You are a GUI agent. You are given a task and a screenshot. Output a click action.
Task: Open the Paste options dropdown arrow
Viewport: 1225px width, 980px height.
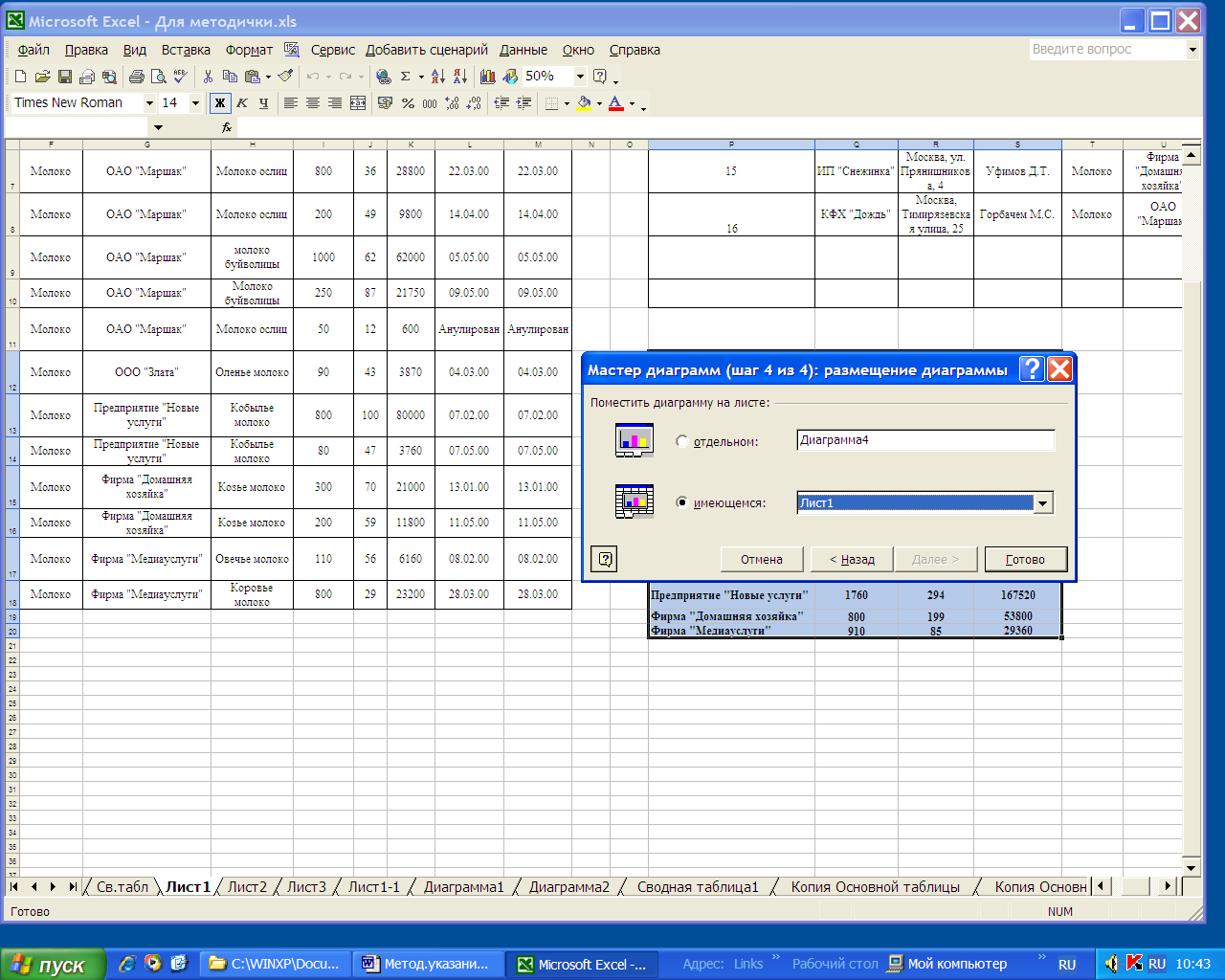point(268,77)
